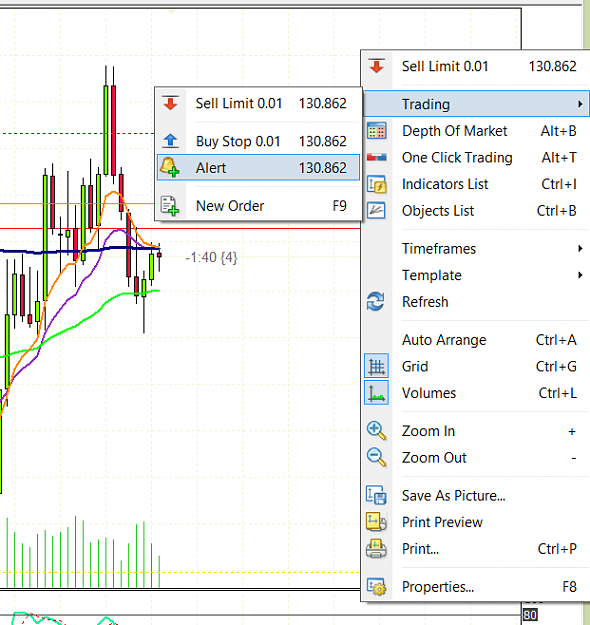Click the Objects List icon
The image size is (590, 625).
click(x=376, y=210)
